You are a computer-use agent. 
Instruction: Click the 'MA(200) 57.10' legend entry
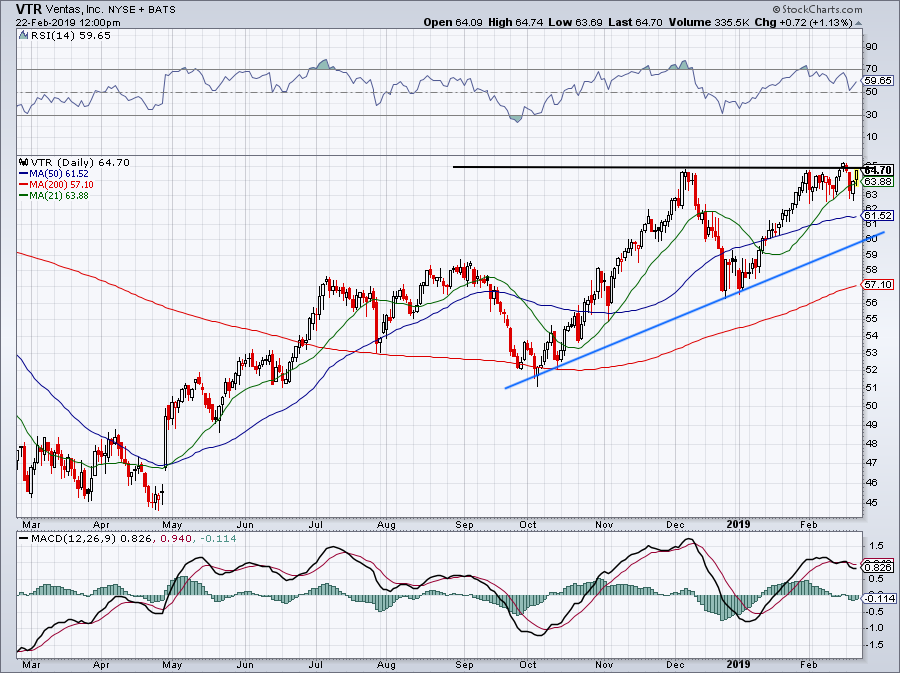coord(61,185)
